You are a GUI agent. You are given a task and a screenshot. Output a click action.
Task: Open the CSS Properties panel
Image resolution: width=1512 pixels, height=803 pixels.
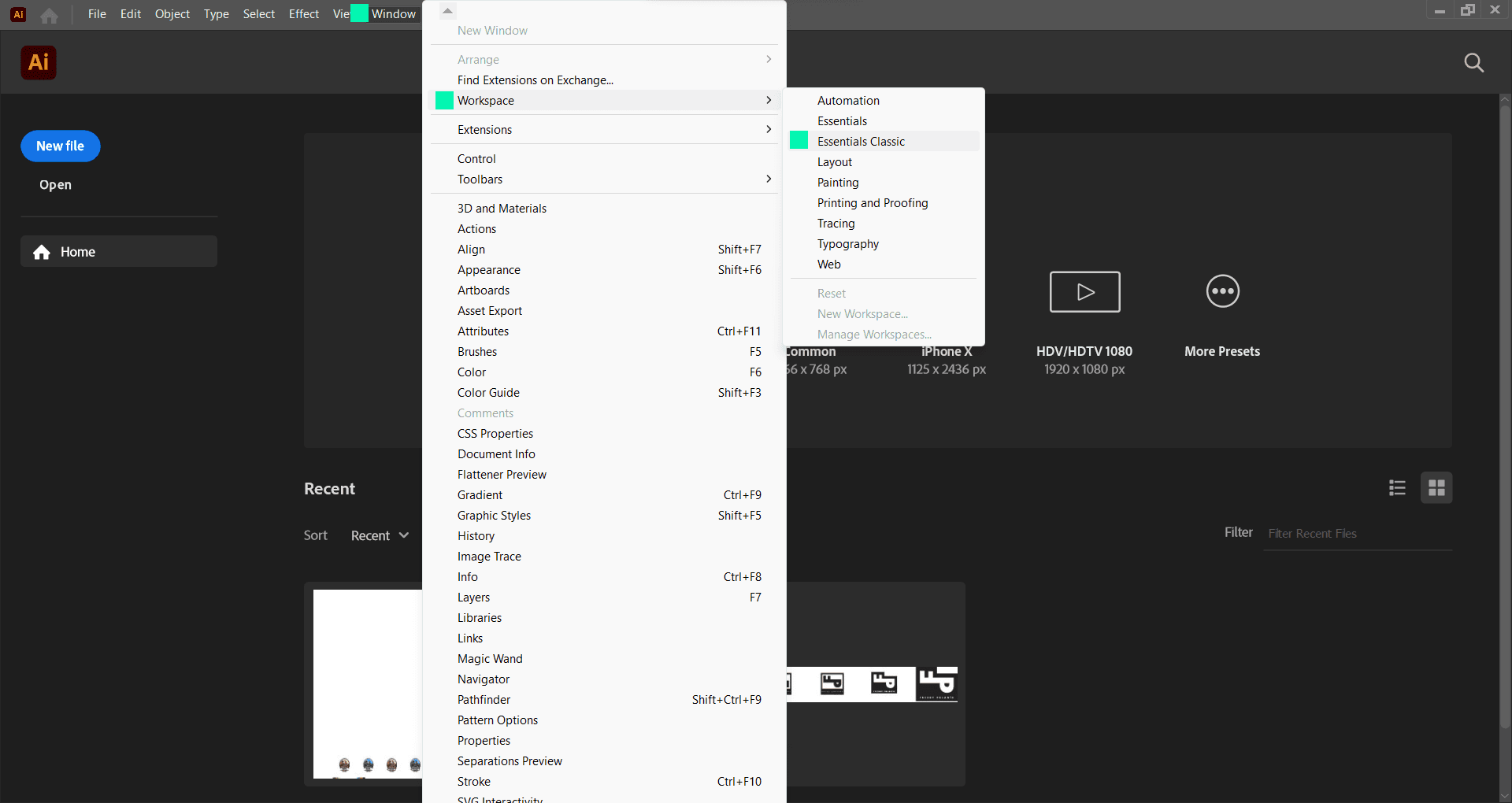tap(605, 433)
